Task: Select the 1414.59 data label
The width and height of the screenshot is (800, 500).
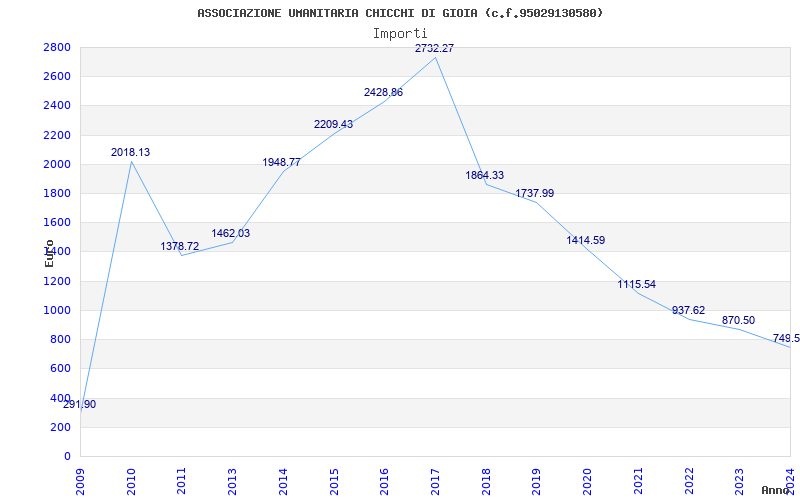Action: coord(586,240)
